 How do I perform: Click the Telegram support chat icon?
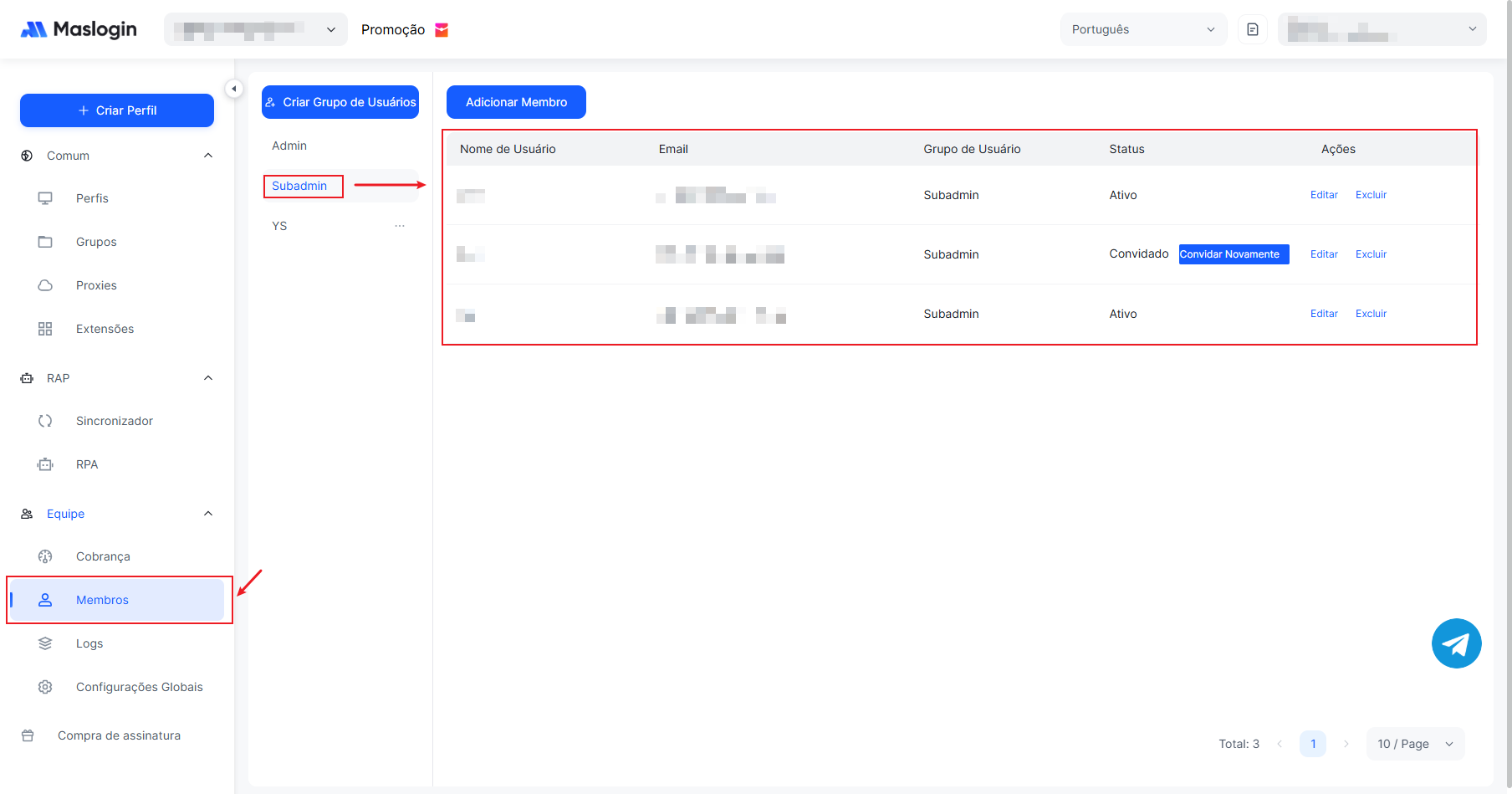point(1456,643)
